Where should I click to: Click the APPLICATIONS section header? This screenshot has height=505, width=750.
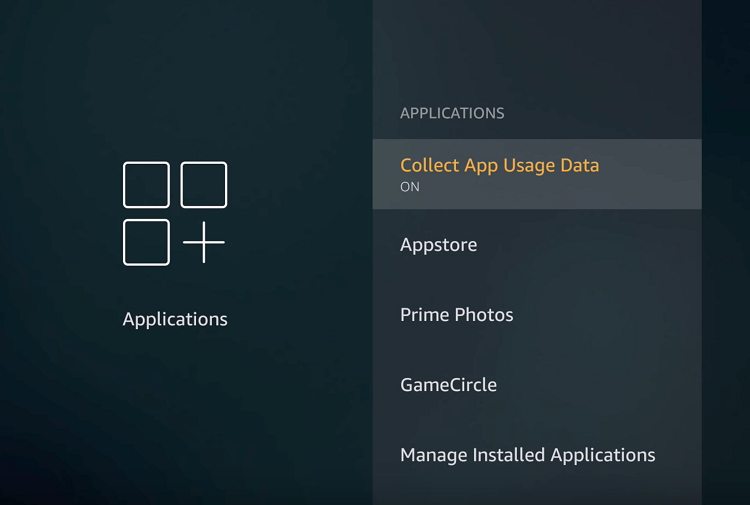[452, 113]
